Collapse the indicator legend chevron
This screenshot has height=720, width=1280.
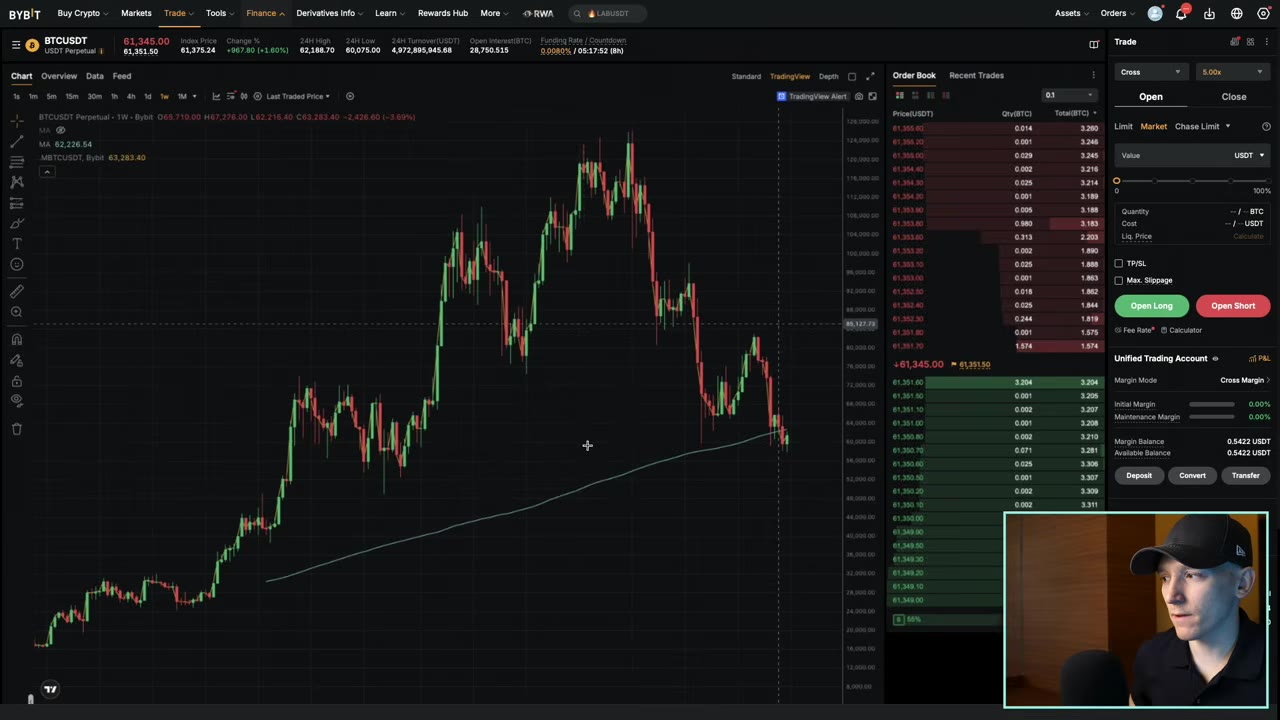[46, 172]
